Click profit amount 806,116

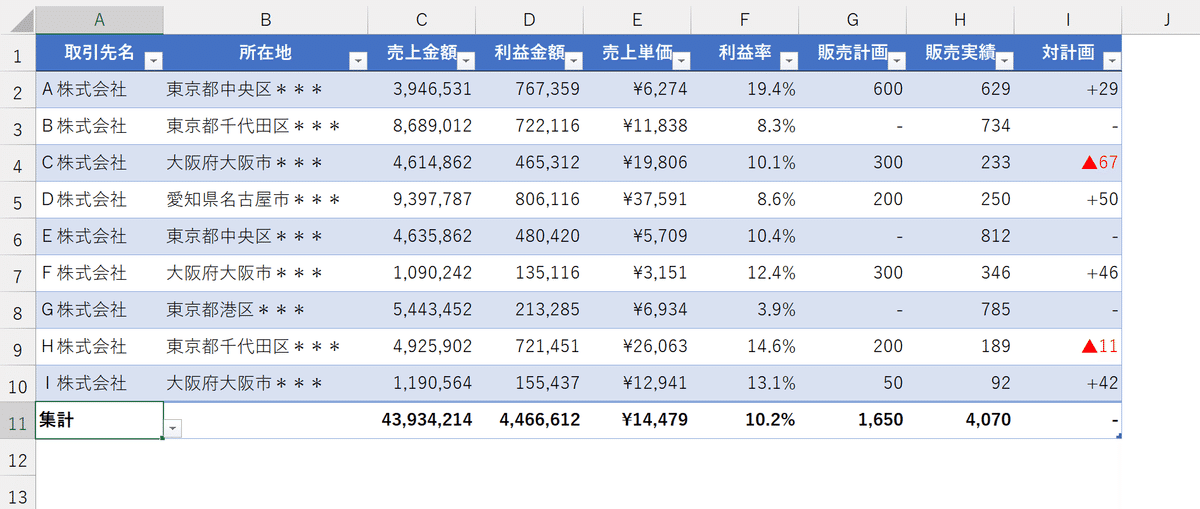529,199
